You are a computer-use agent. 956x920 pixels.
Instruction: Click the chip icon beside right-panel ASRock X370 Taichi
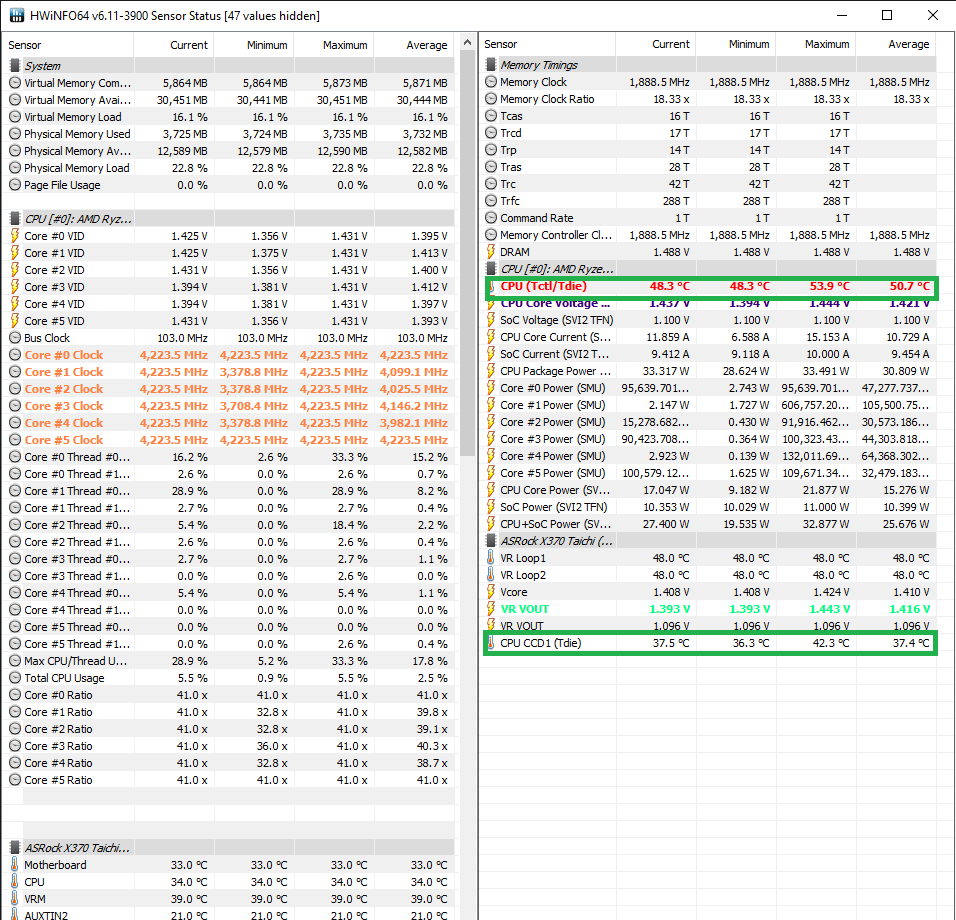[x=491, y=541]
